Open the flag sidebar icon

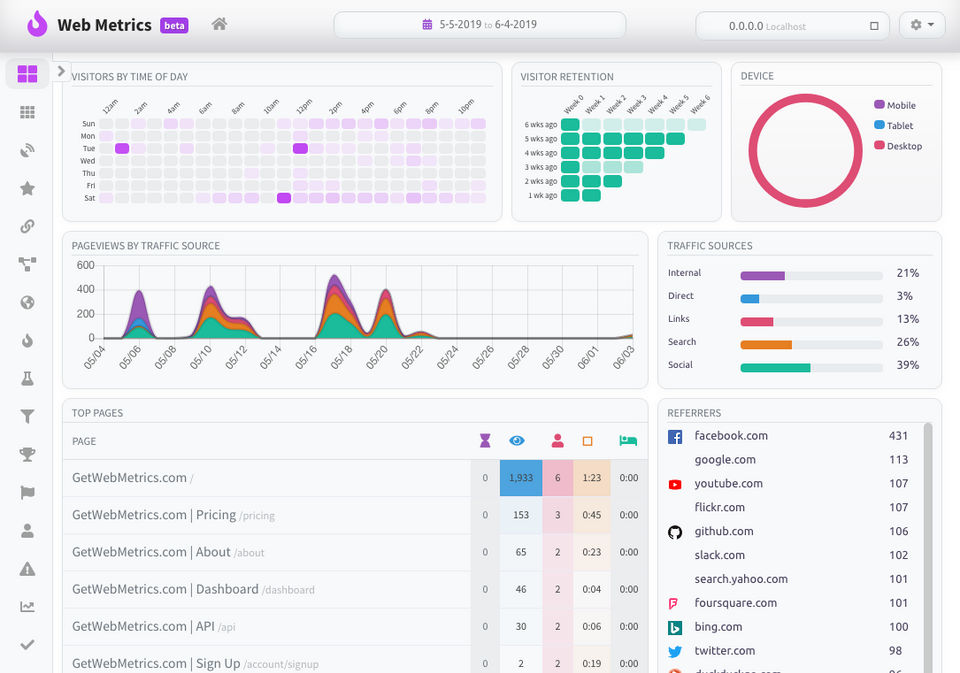tap(28, 492)
